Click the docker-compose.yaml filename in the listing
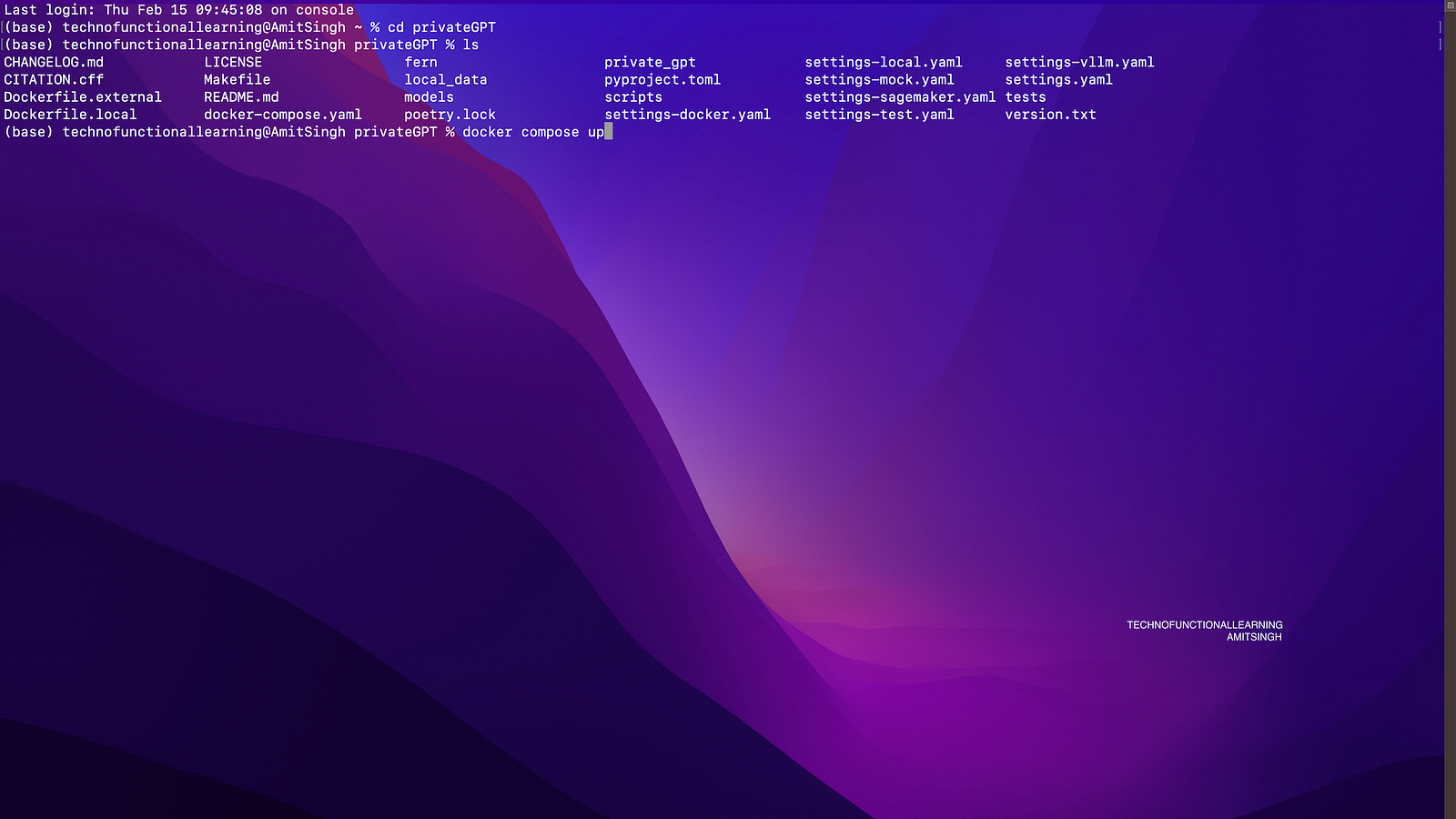Image resolution: width=1456 pixels, height=819 pixels. pyautogui.click(x=282, y=115)
